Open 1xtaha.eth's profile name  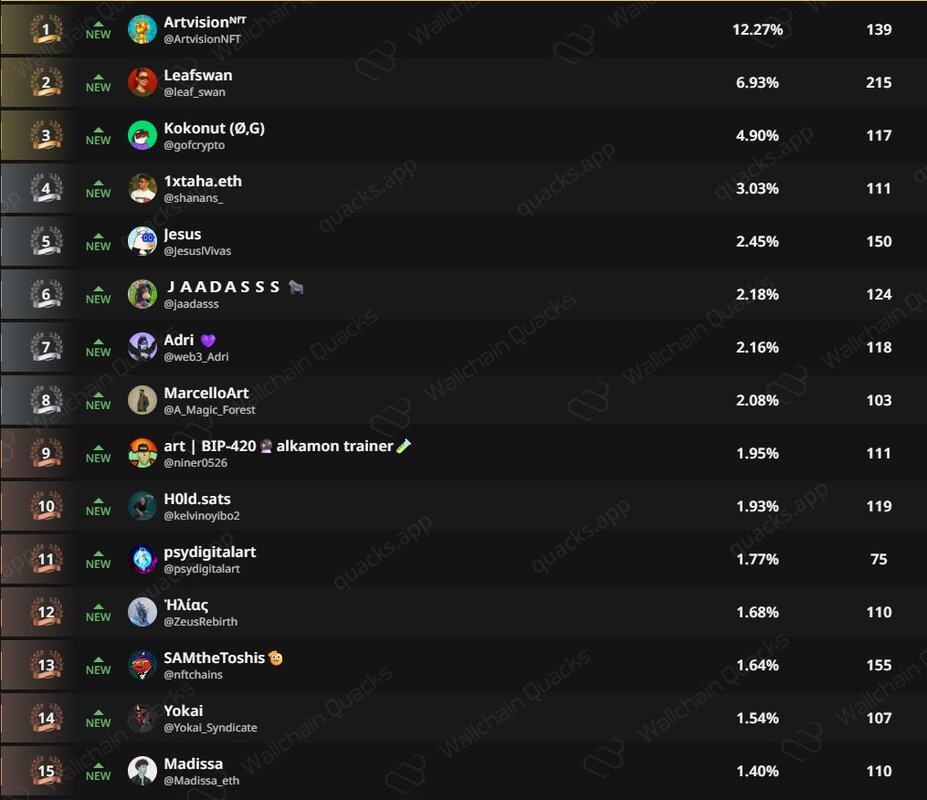pyautogui.click(x=203, y=181)
